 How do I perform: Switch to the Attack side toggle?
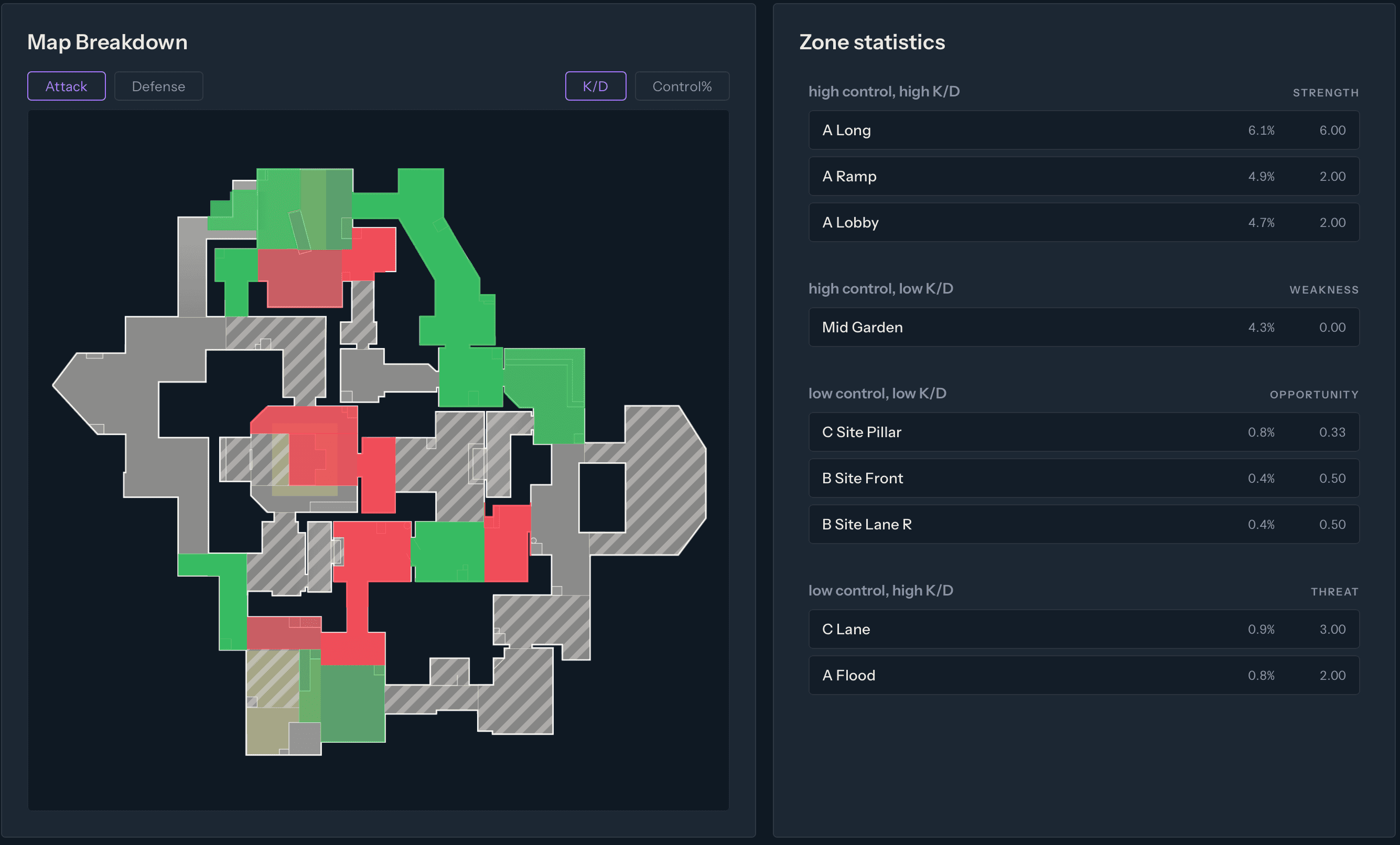pyautogui.click(x=67, y=86)
